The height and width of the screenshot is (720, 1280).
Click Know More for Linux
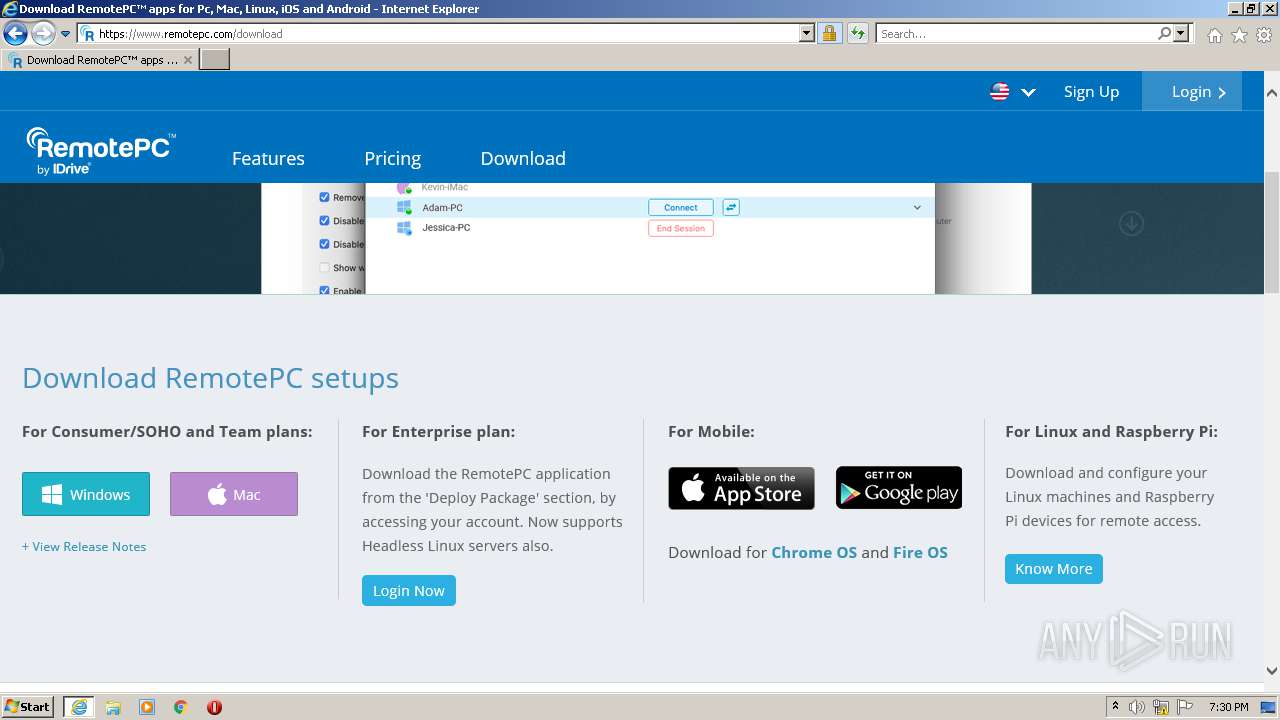pos(1054,568)
